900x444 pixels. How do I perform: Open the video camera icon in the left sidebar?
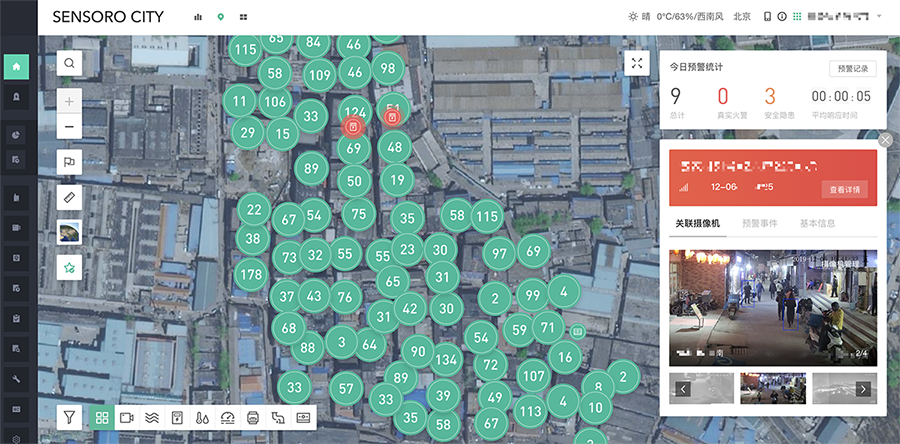pos(16,228)
